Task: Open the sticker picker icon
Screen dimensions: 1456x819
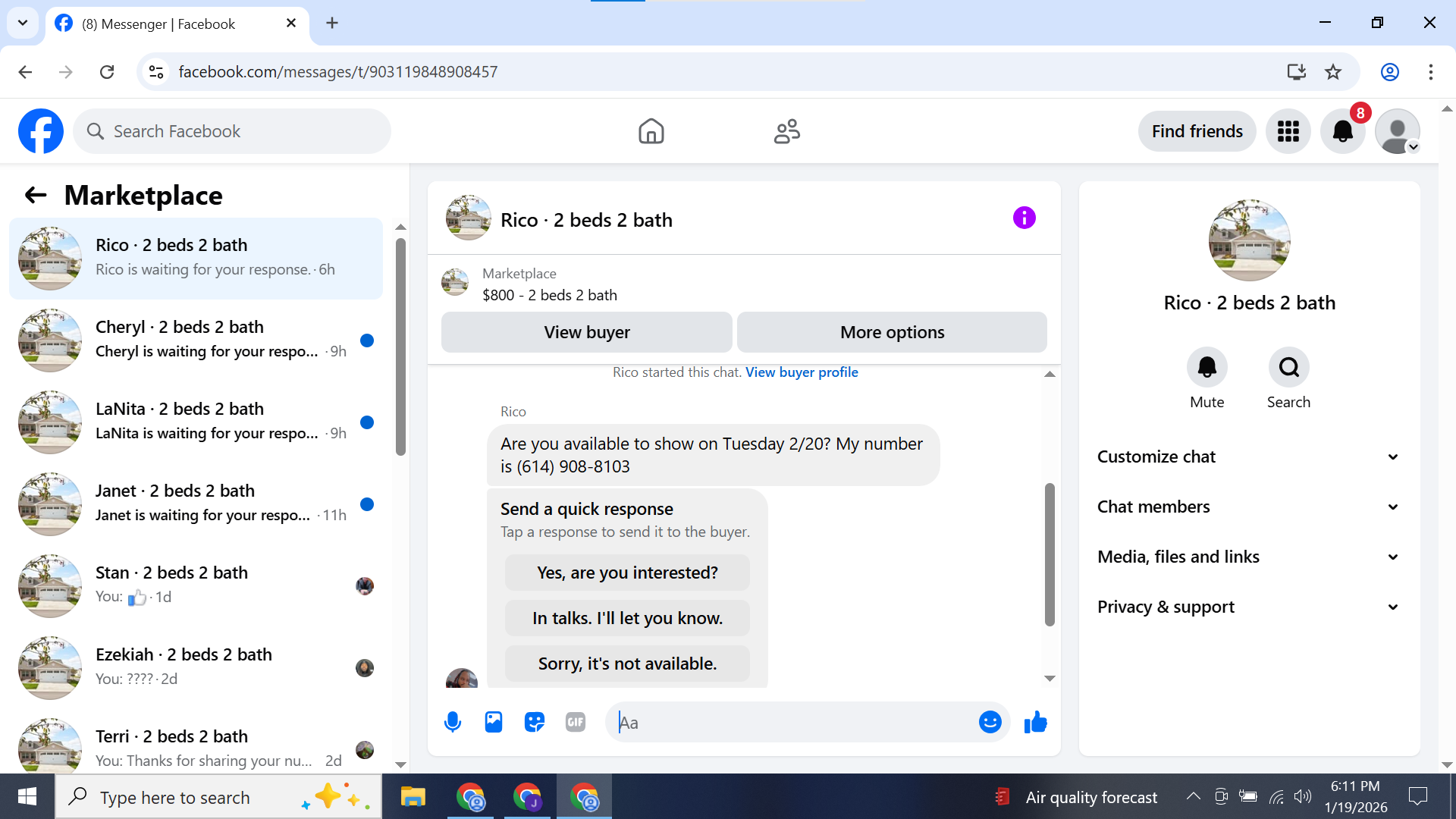Action: click(535, 722)
